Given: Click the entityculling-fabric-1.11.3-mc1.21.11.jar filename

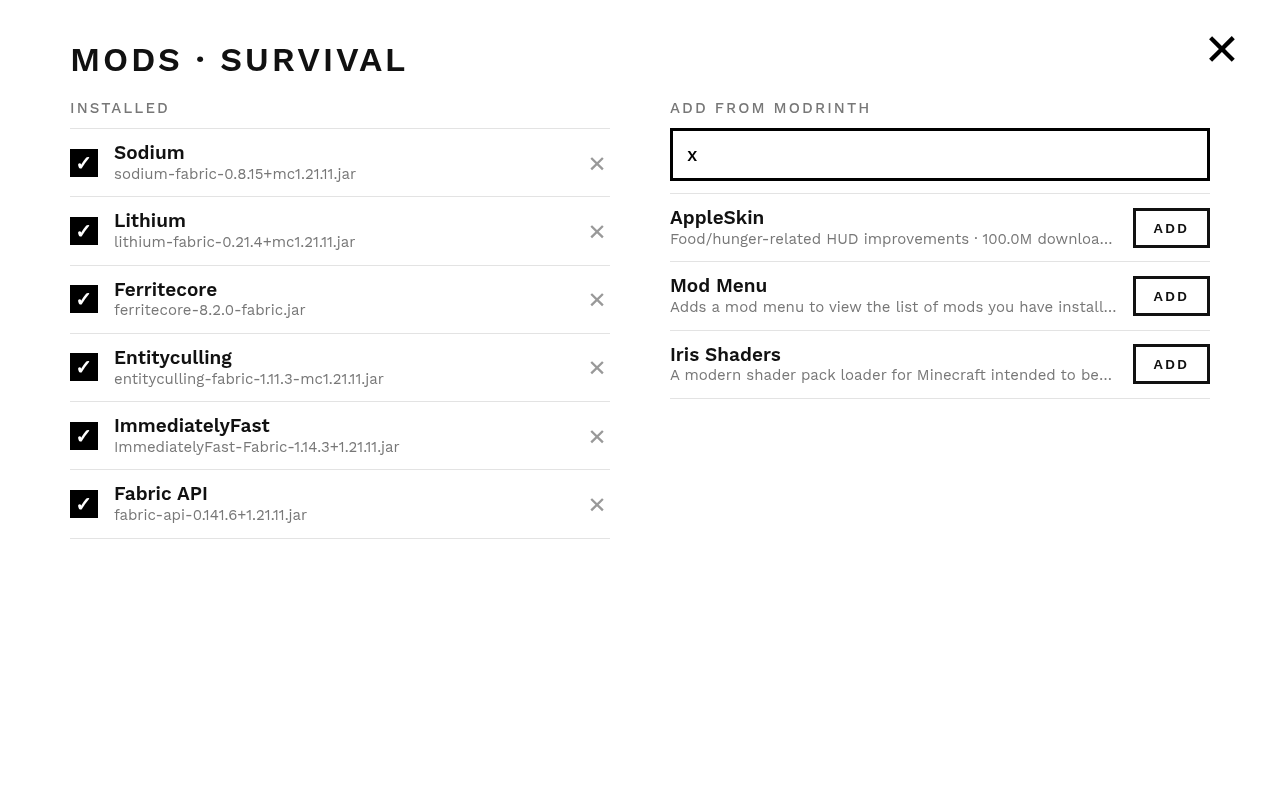Looking at the screenshot, I should pos(249,379).
